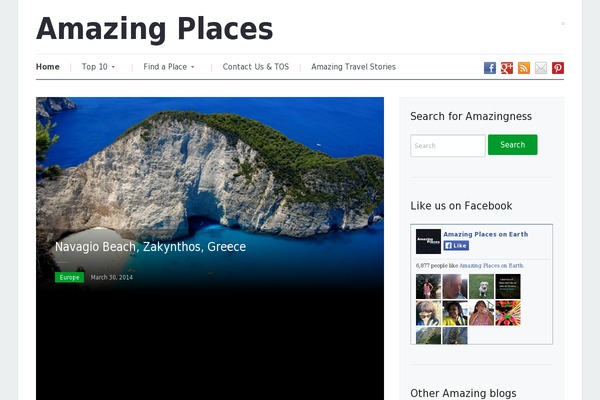This screenshot has height=400, width=600.
Task: Select the green Europe category tag
Action: click(69, 278)
